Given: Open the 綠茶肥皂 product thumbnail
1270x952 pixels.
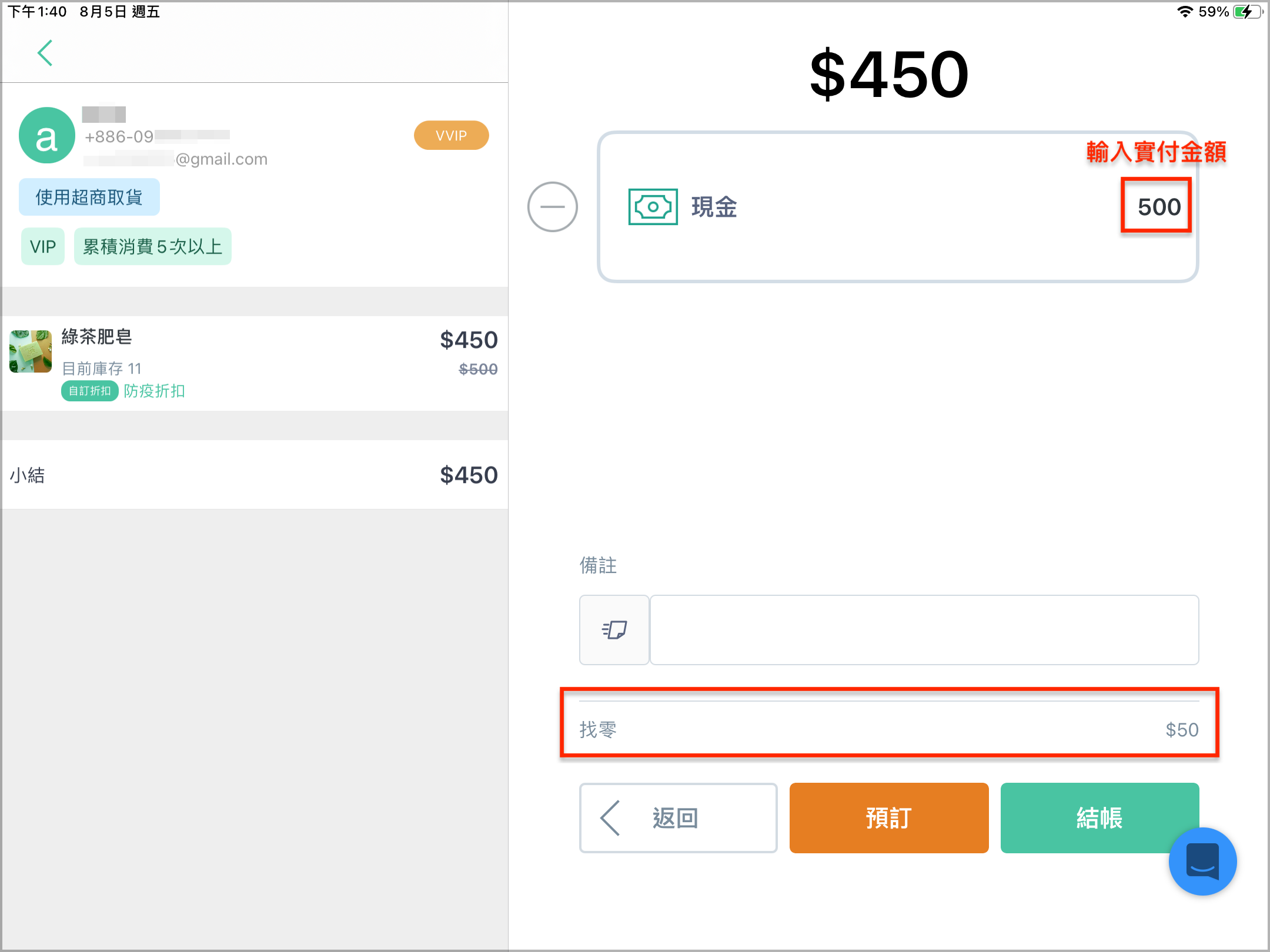Looking at the screenshot, I should click(31, 351).
